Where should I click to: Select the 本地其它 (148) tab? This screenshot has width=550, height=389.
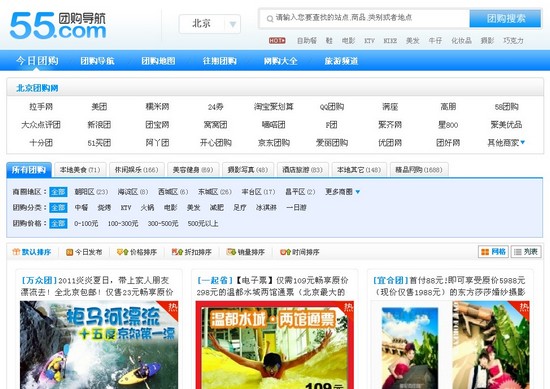tap(359, 170)
